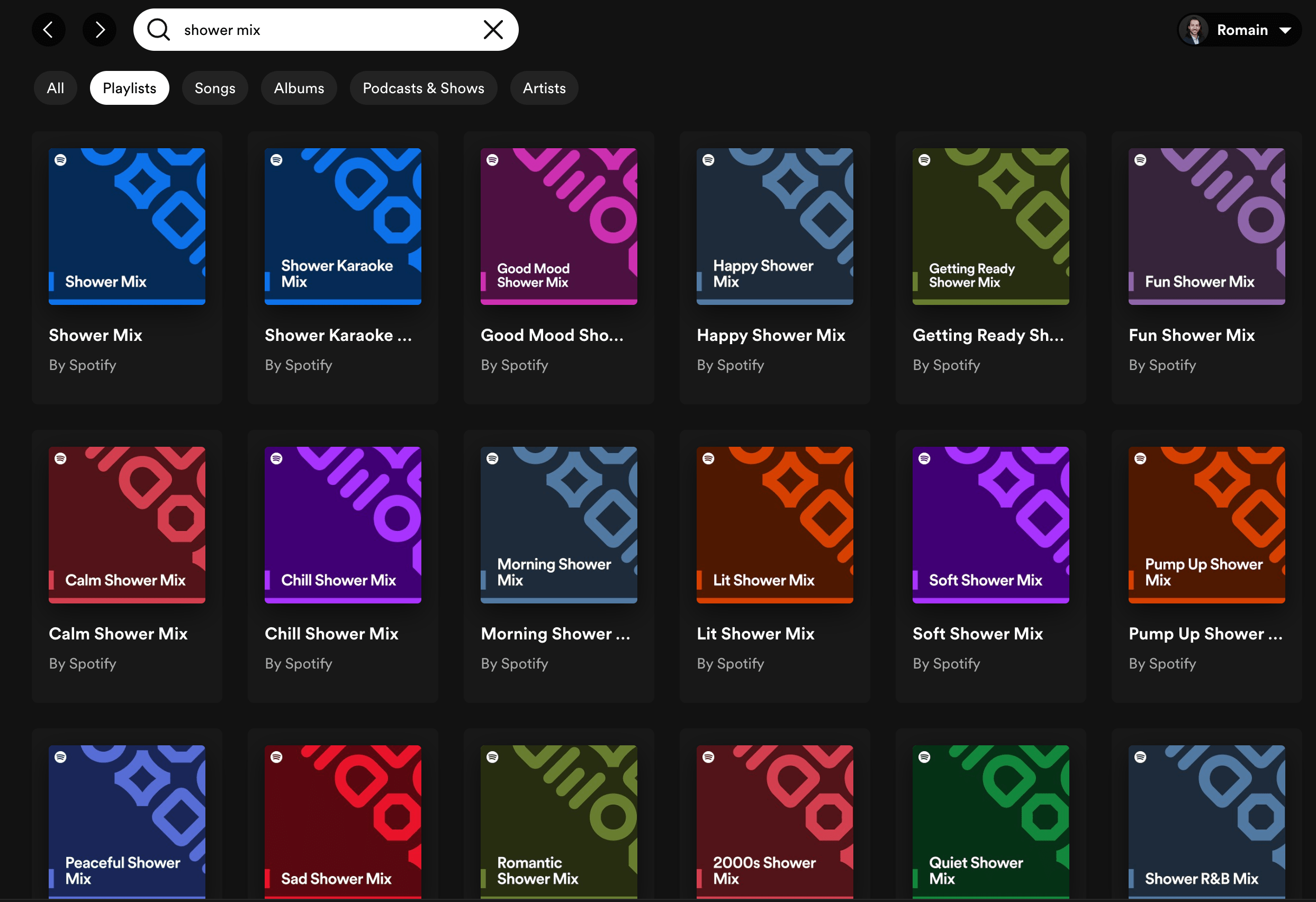
Task: Click the Spotify logo on the Chill Shower Mix cover
Action: [277, 459]
